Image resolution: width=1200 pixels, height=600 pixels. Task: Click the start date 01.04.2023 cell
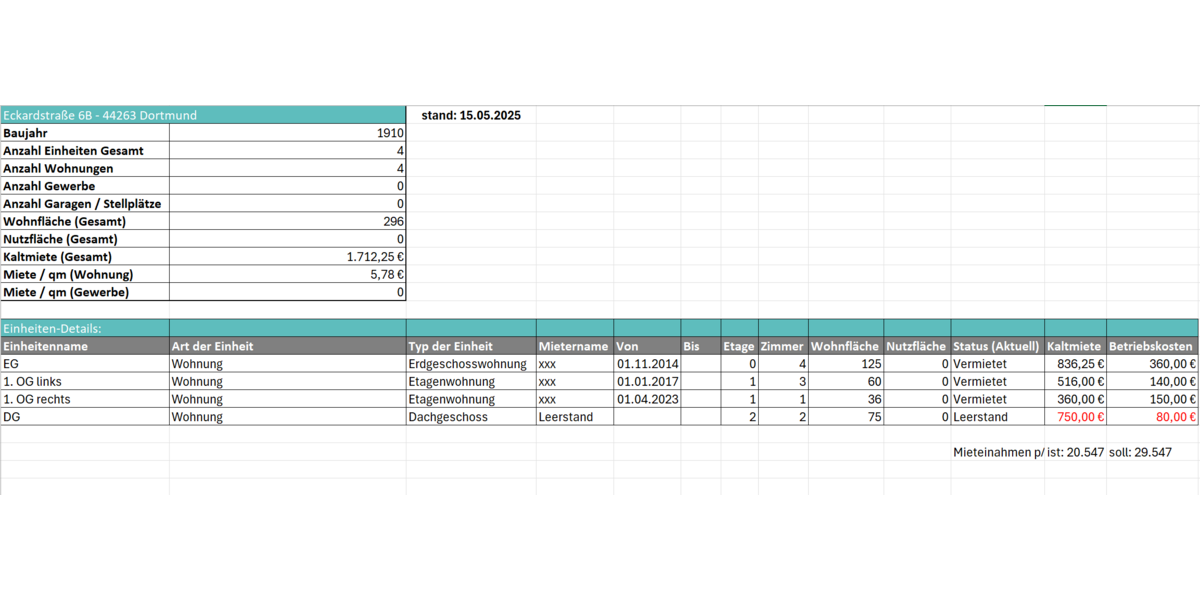point(647,399)
